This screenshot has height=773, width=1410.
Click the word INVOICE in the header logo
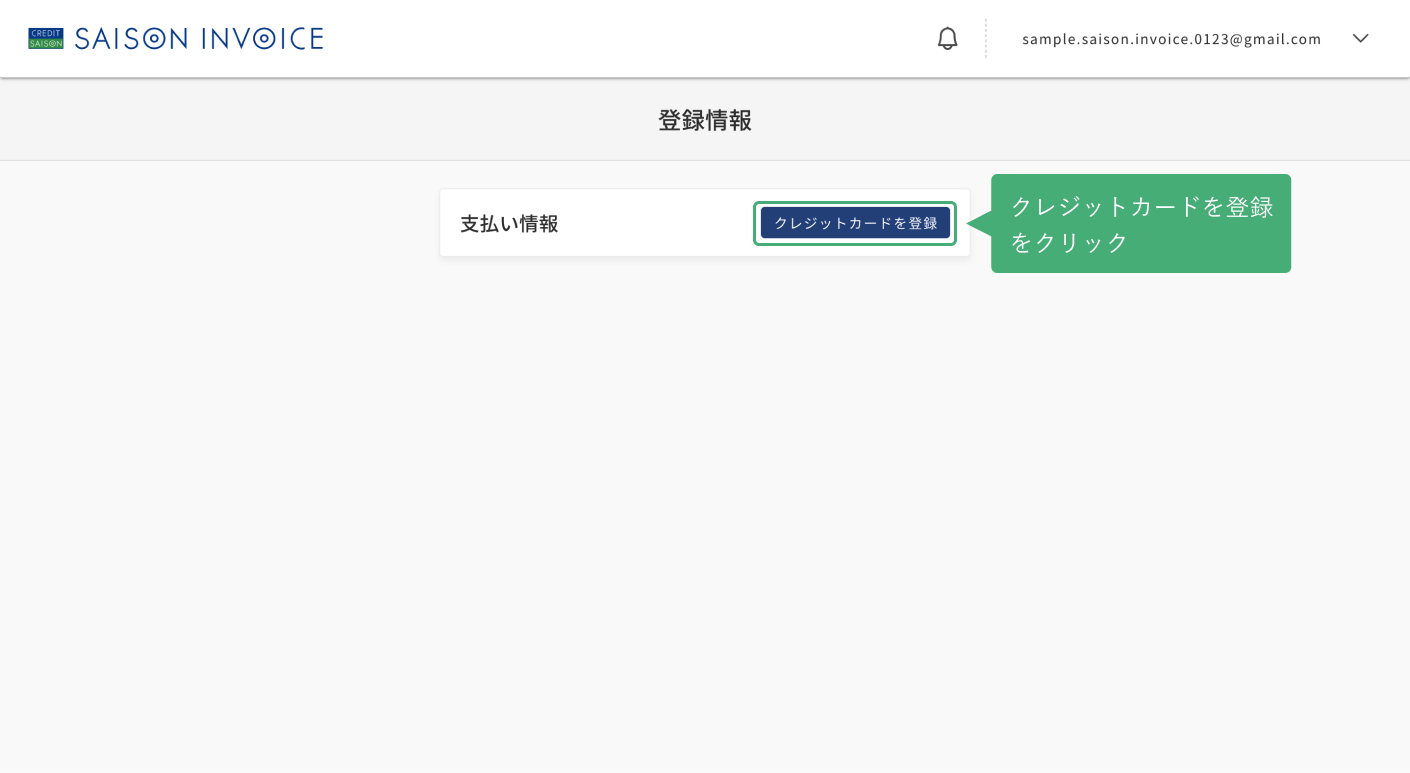click(x=263, y=39)
